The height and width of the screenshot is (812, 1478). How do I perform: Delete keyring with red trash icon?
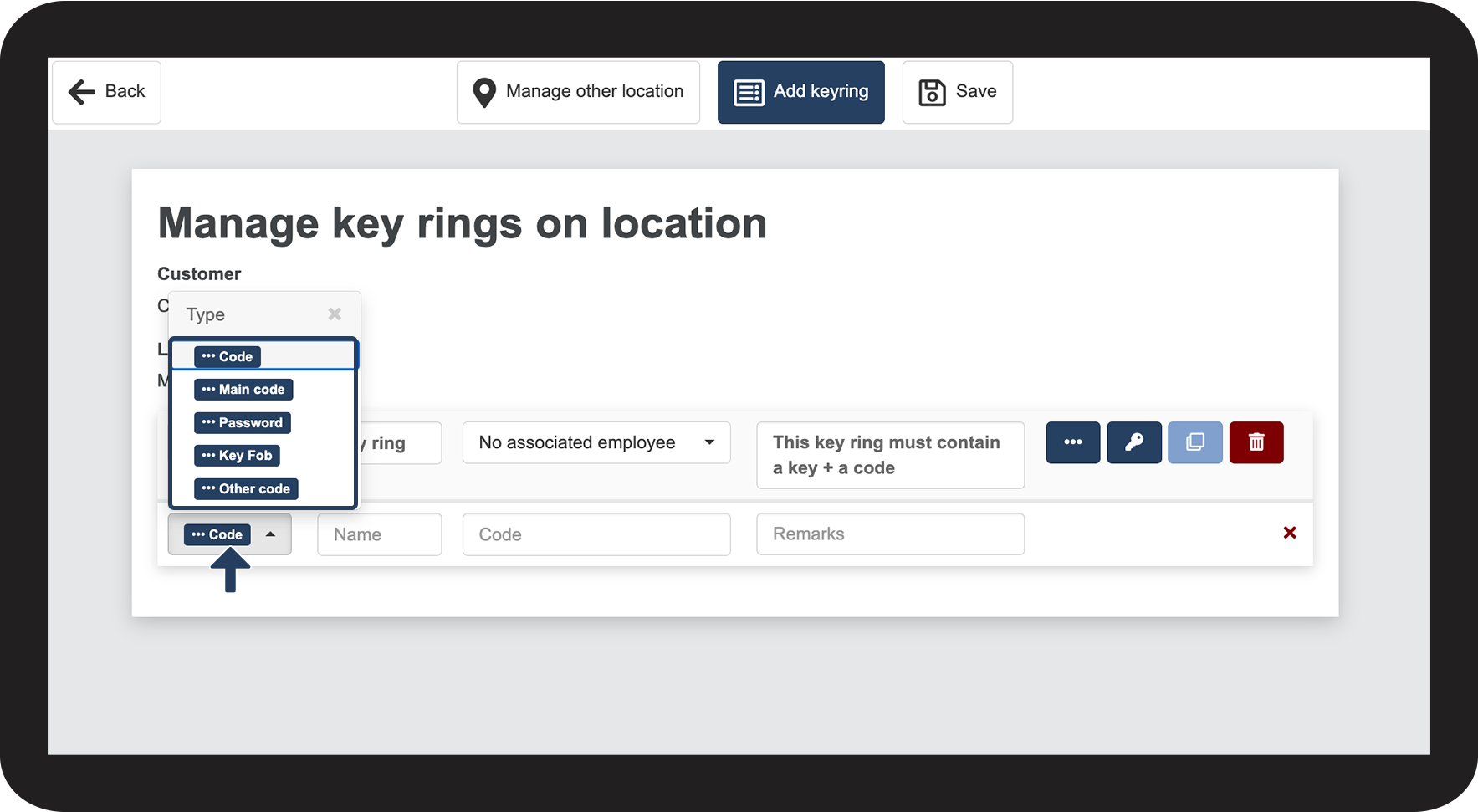(1256, 442)
